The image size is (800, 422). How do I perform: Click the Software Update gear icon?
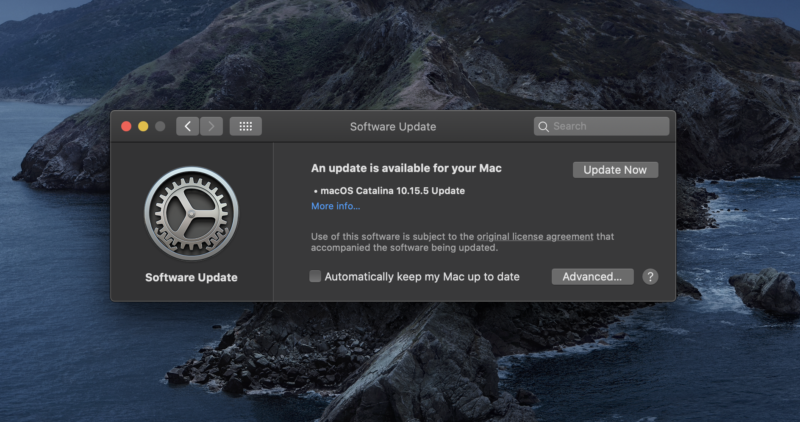191,213
